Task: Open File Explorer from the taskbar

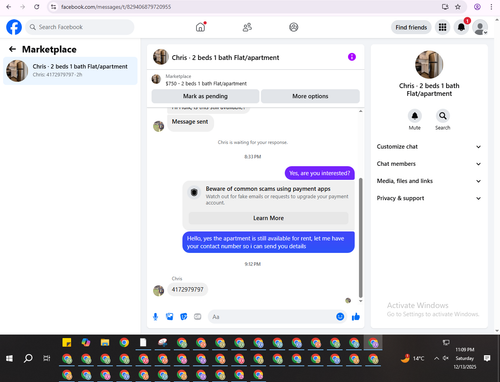Action: coord(105,343)
